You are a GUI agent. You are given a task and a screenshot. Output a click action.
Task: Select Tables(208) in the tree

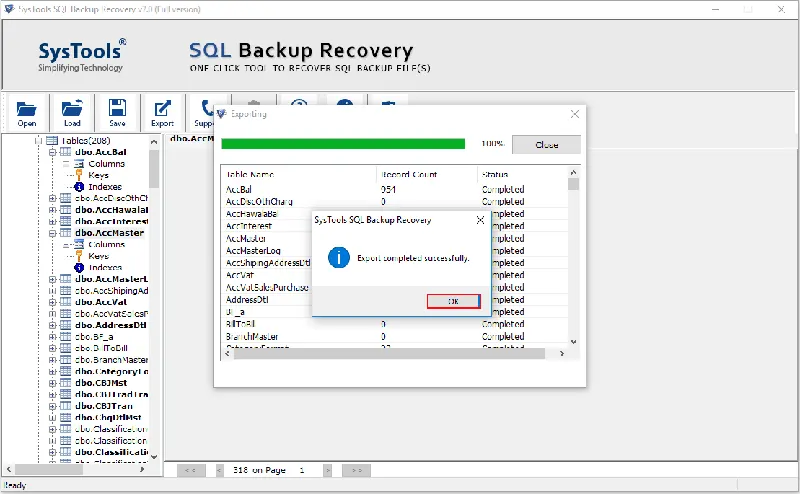click(x=86, y=140)
